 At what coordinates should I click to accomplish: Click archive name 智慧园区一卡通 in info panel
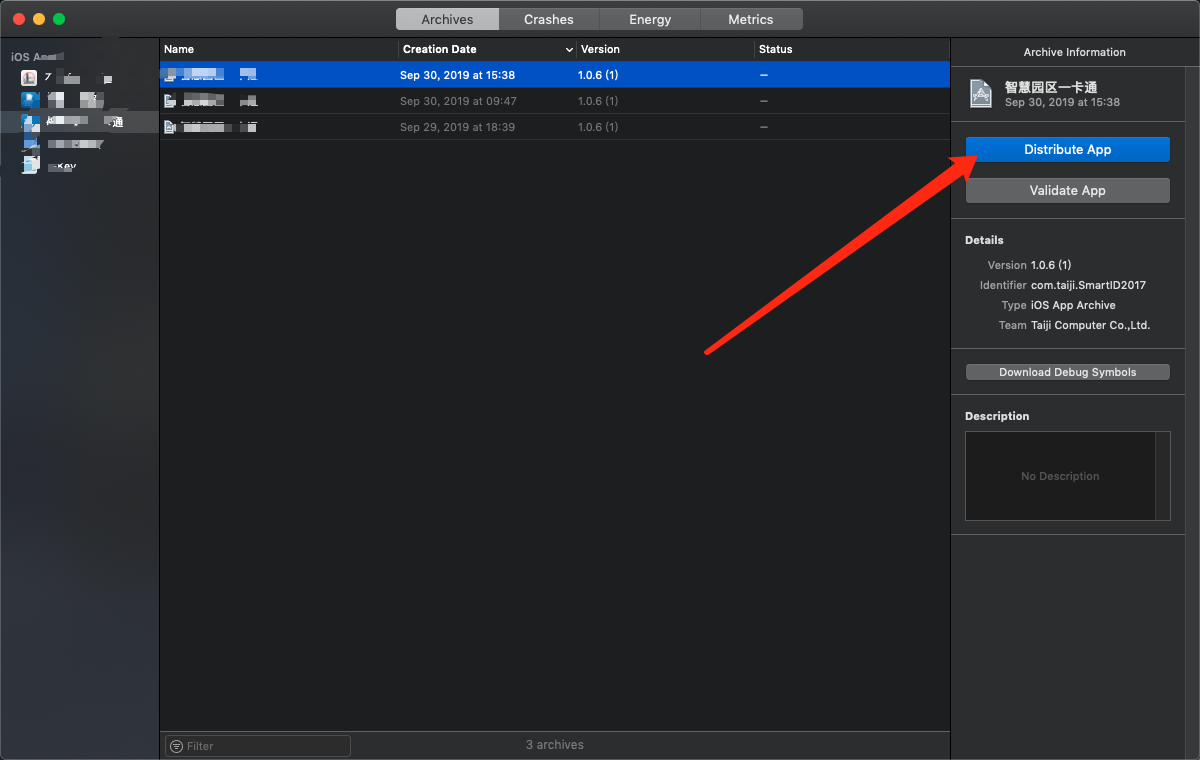click(x=1051, y=87)
